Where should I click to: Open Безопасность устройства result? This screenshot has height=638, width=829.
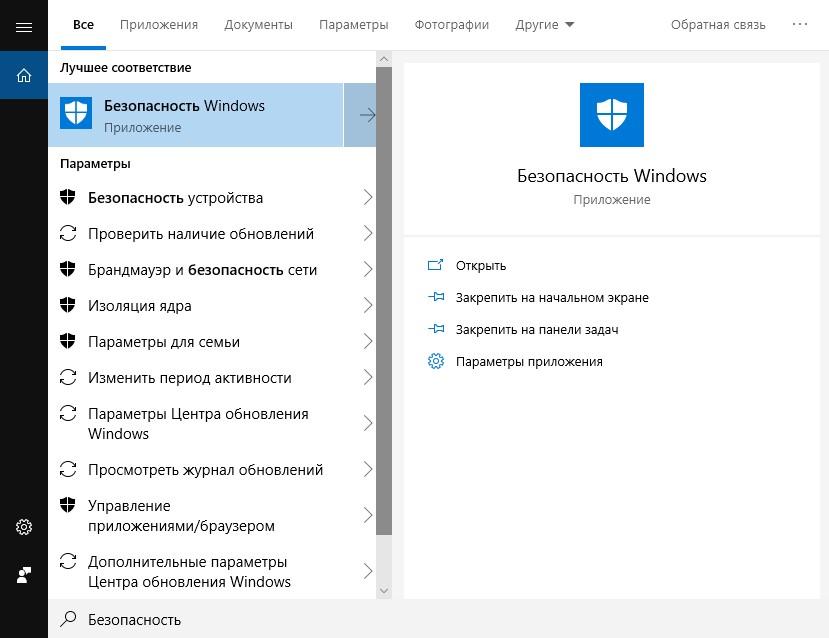pyautogui.click(x=212, y=198)
